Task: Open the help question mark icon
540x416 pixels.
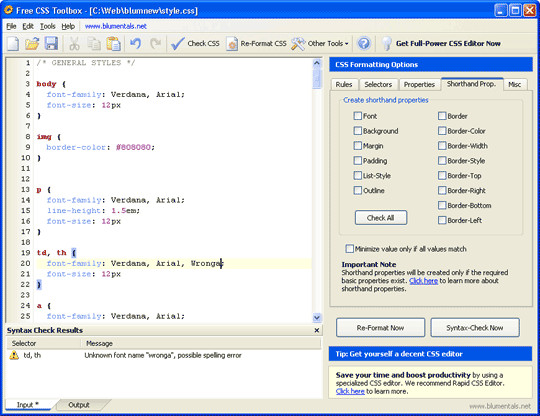Action: pos(364,44)
